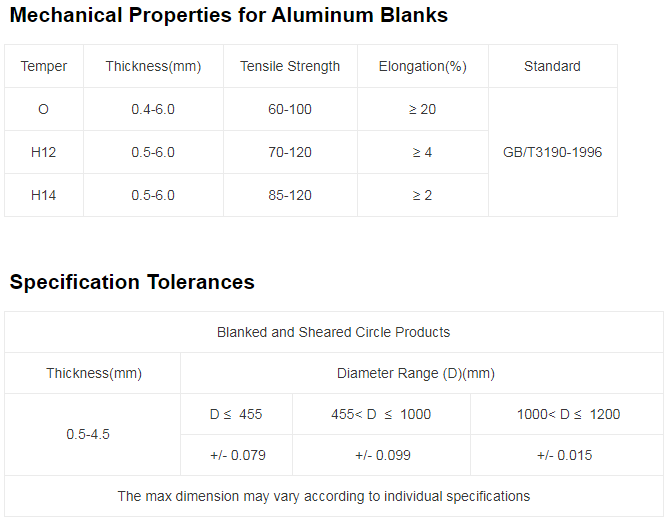
Task: Select the Temper column header
Action: tap(44, 66)
